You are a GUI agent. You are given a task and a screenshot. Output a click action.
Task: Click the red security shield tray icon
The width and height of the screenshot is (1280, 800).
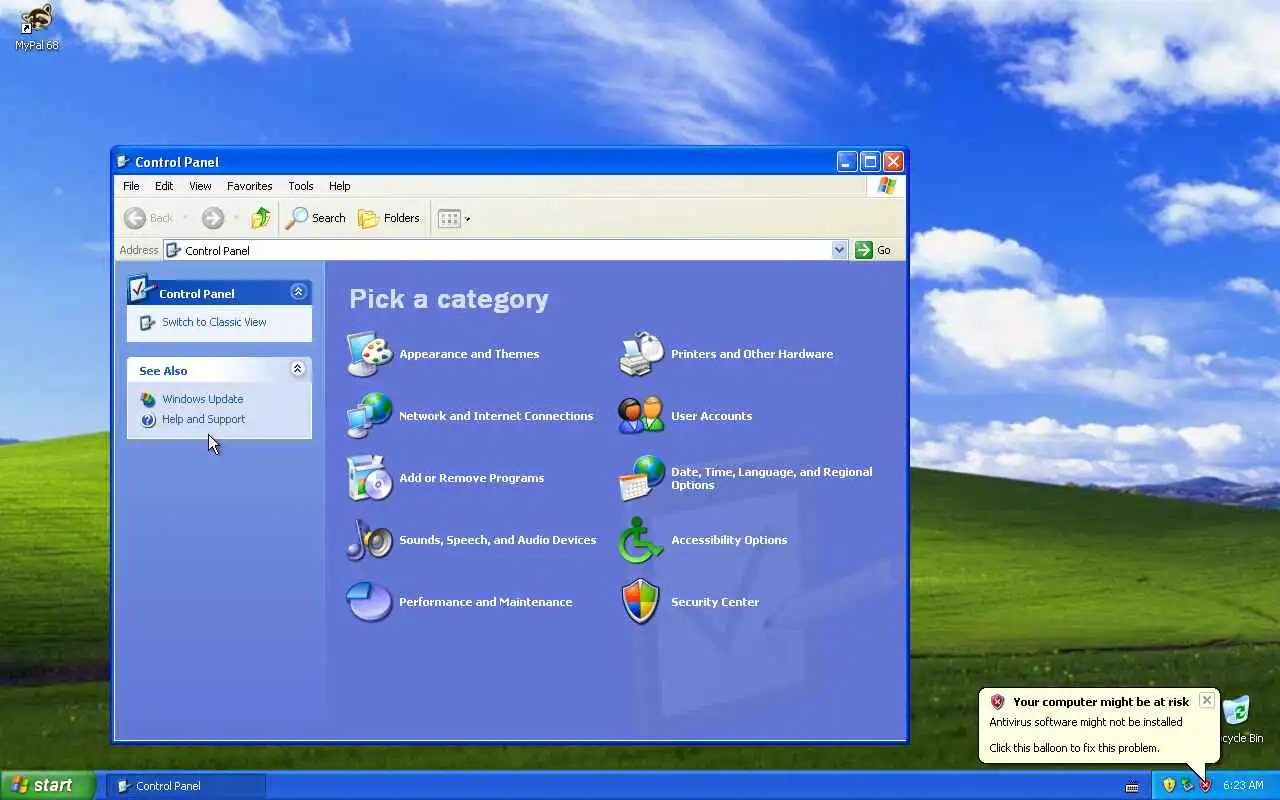1205,786
